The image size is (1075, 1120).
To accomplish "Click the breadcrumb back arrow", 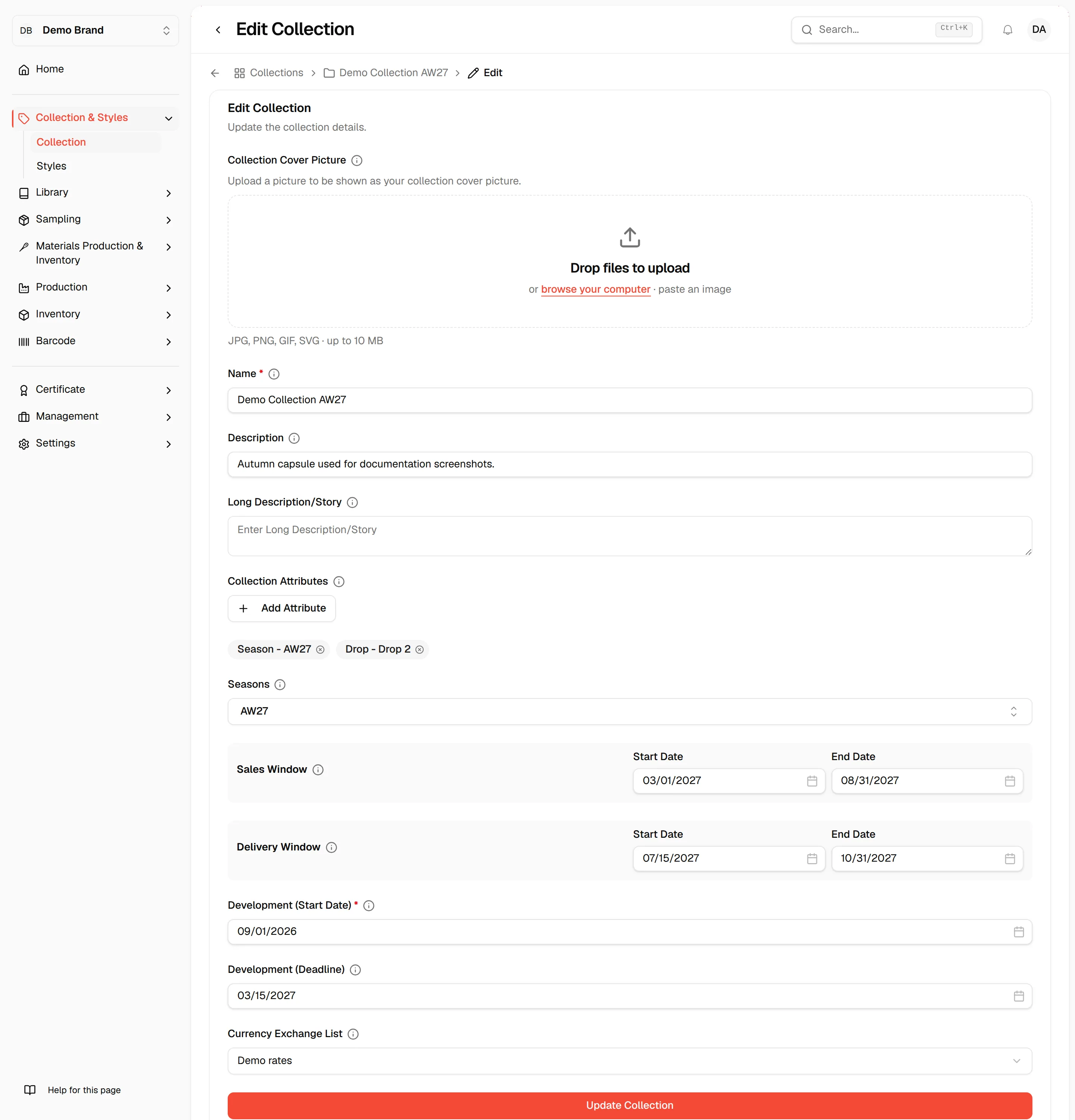I will tap(215, 73).
